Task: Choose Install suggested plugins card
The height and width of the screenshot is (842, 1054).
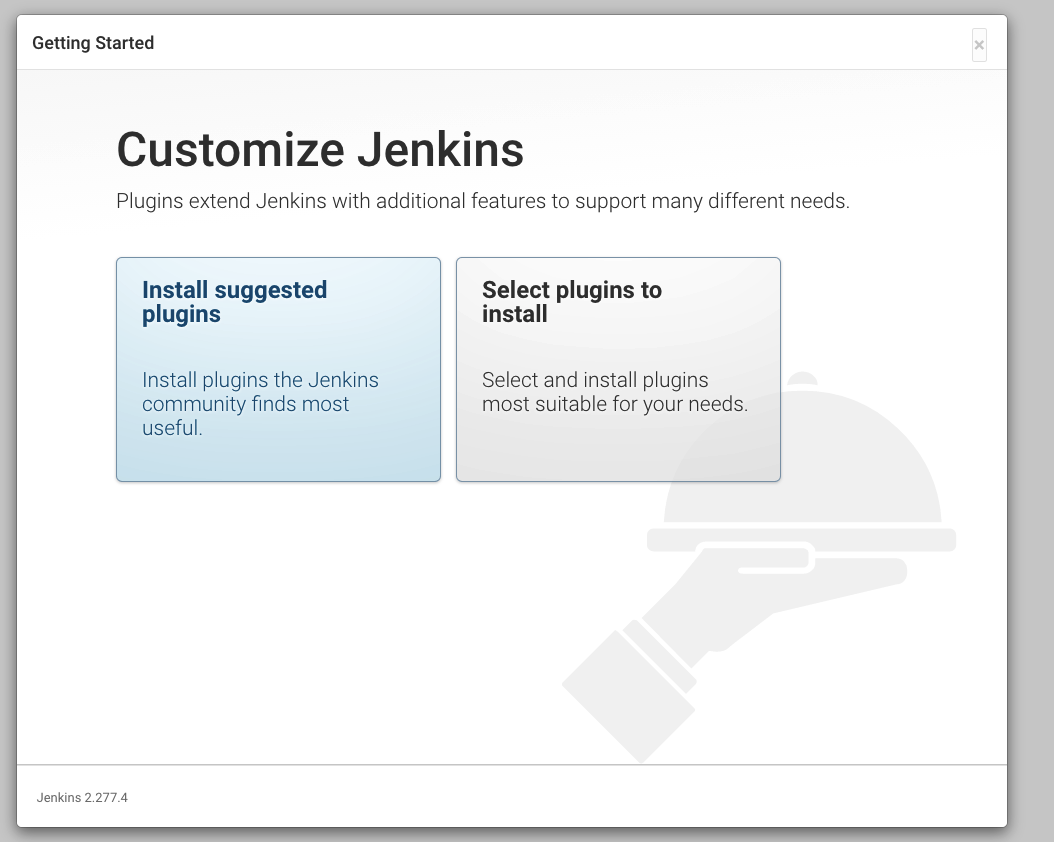Action: (x=278, y=369)
